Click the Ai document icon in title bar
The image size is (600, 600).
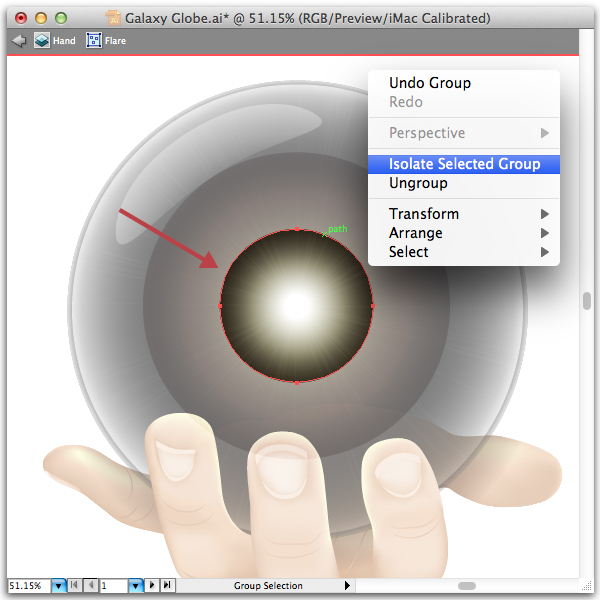pyautogui.click(x=113, y=18)
